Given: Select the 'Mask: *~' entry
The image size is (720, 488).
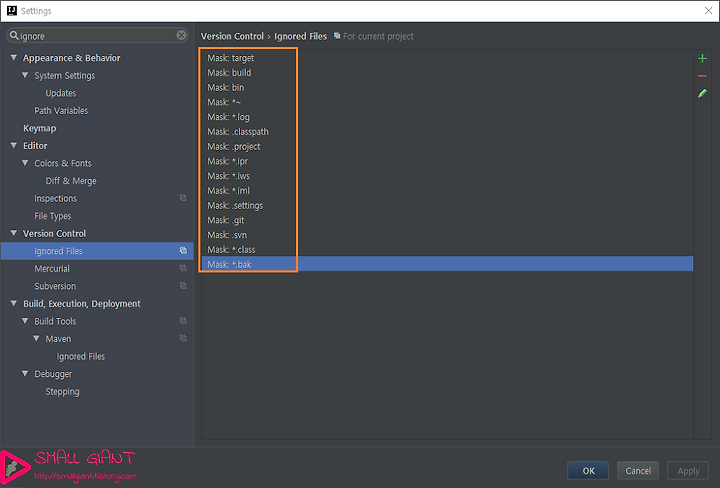Looking at the screenshot, I should (447, 102).
